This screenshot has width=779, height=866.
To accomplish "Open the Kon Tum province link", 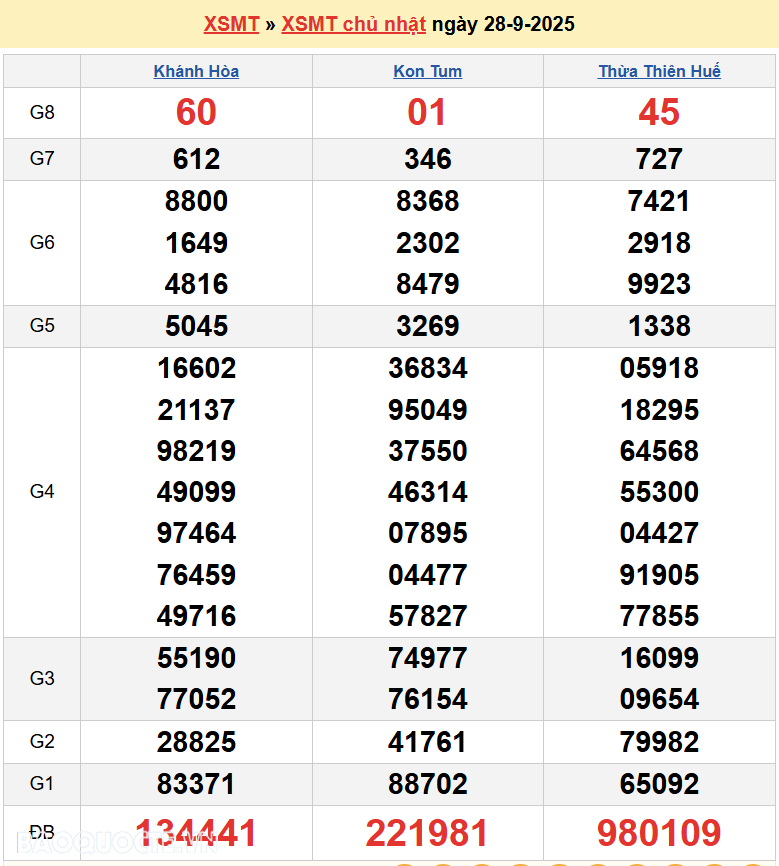I will coord(427,71).
